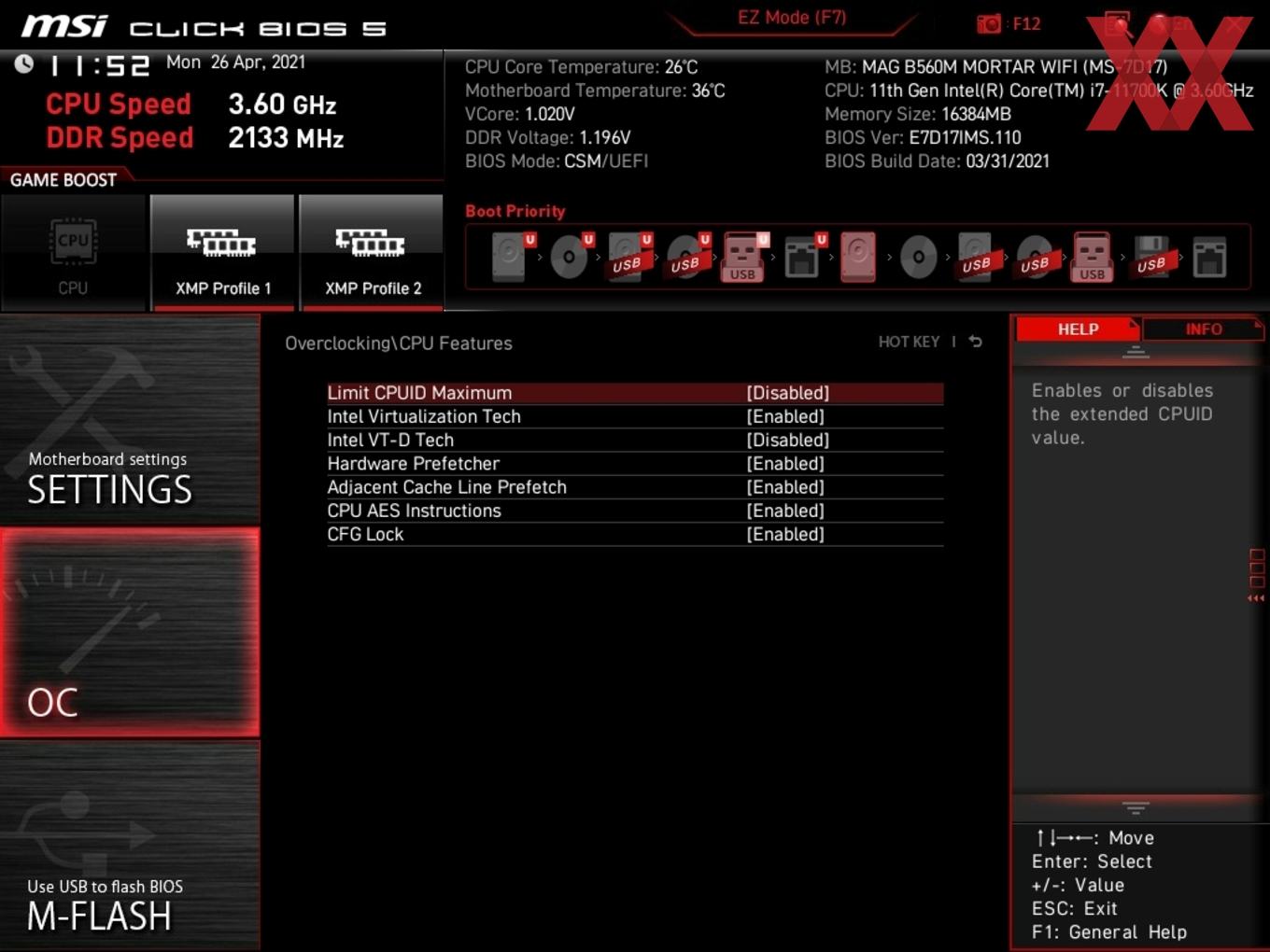Click the CPU Core Temperature 26°C reading
The image size is (1270, 952).
click(581, 67)
